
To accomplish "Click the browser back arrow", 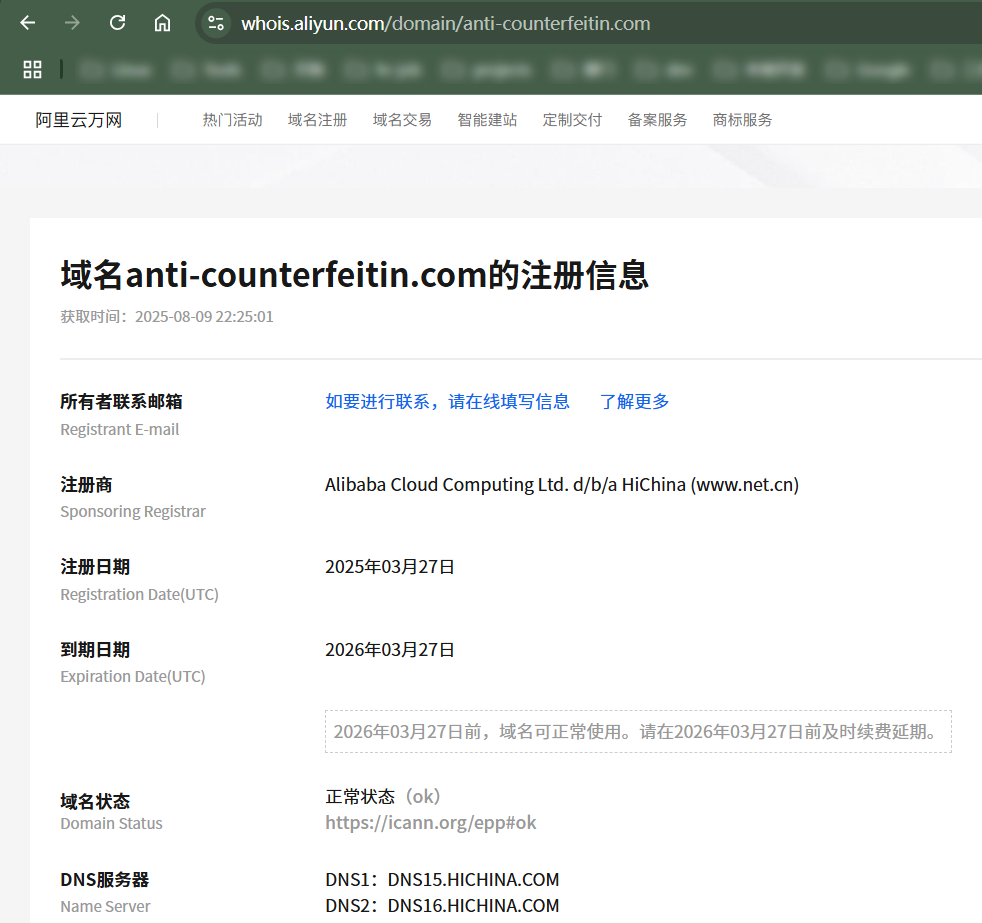I will click(28, 23).
